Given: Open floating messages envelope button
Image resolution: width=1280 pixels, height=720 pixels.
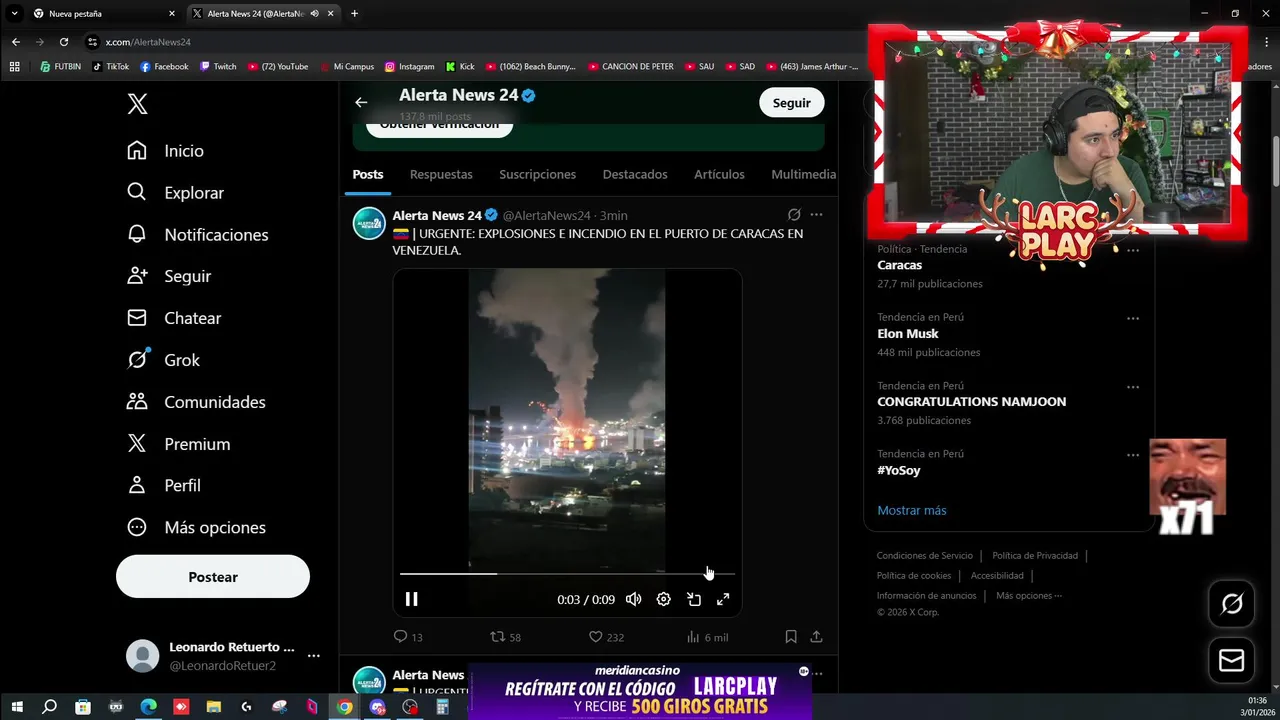Looking at the screenshot, I should [1232, 661].
